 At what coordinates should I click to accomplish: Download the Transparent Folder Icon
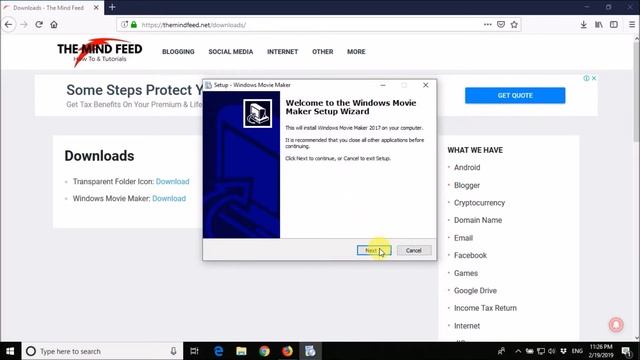tap(172, 182)
